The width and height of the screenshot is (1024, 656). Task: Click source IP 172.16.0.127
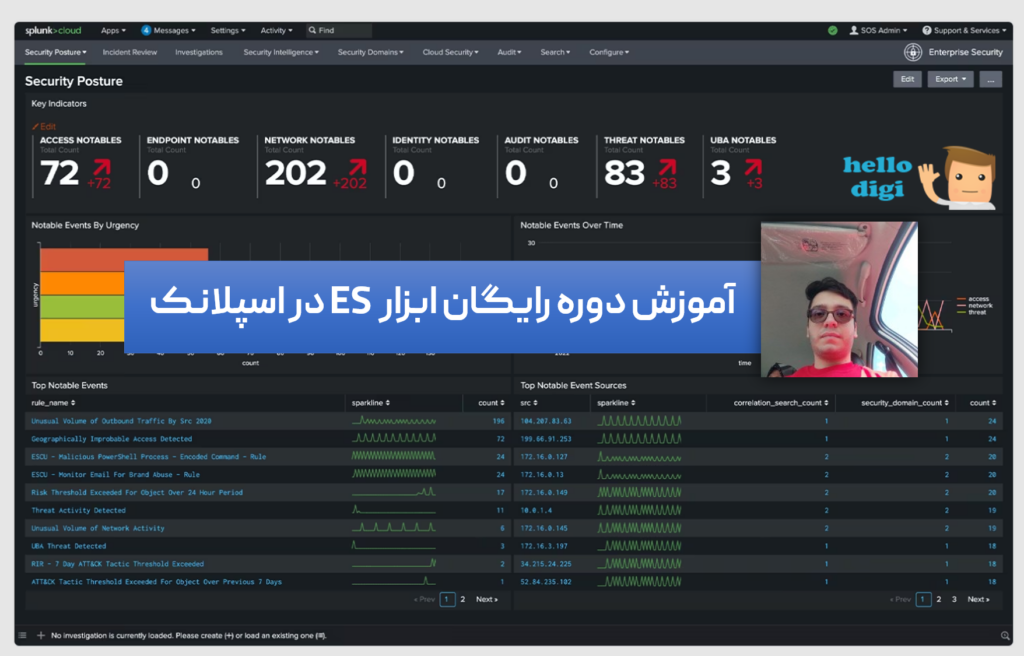[x=544, y=457]
